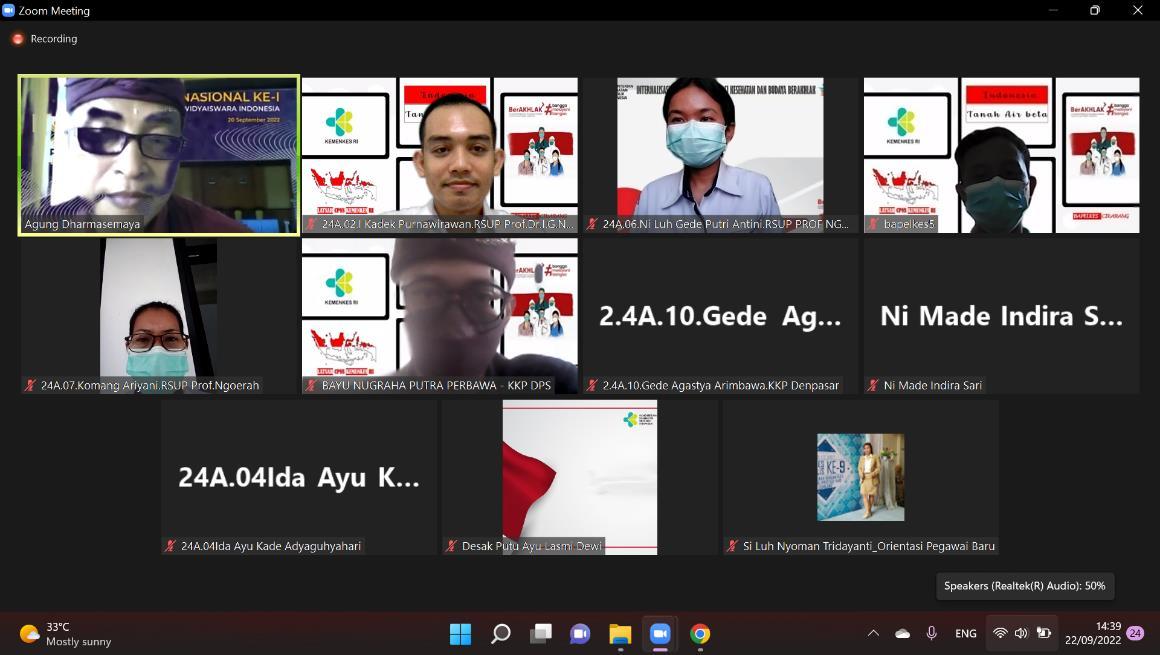Screen dimensions: 1160x655
Task: Select the bapelkes5 video tile
Action: coord(1002,155)
